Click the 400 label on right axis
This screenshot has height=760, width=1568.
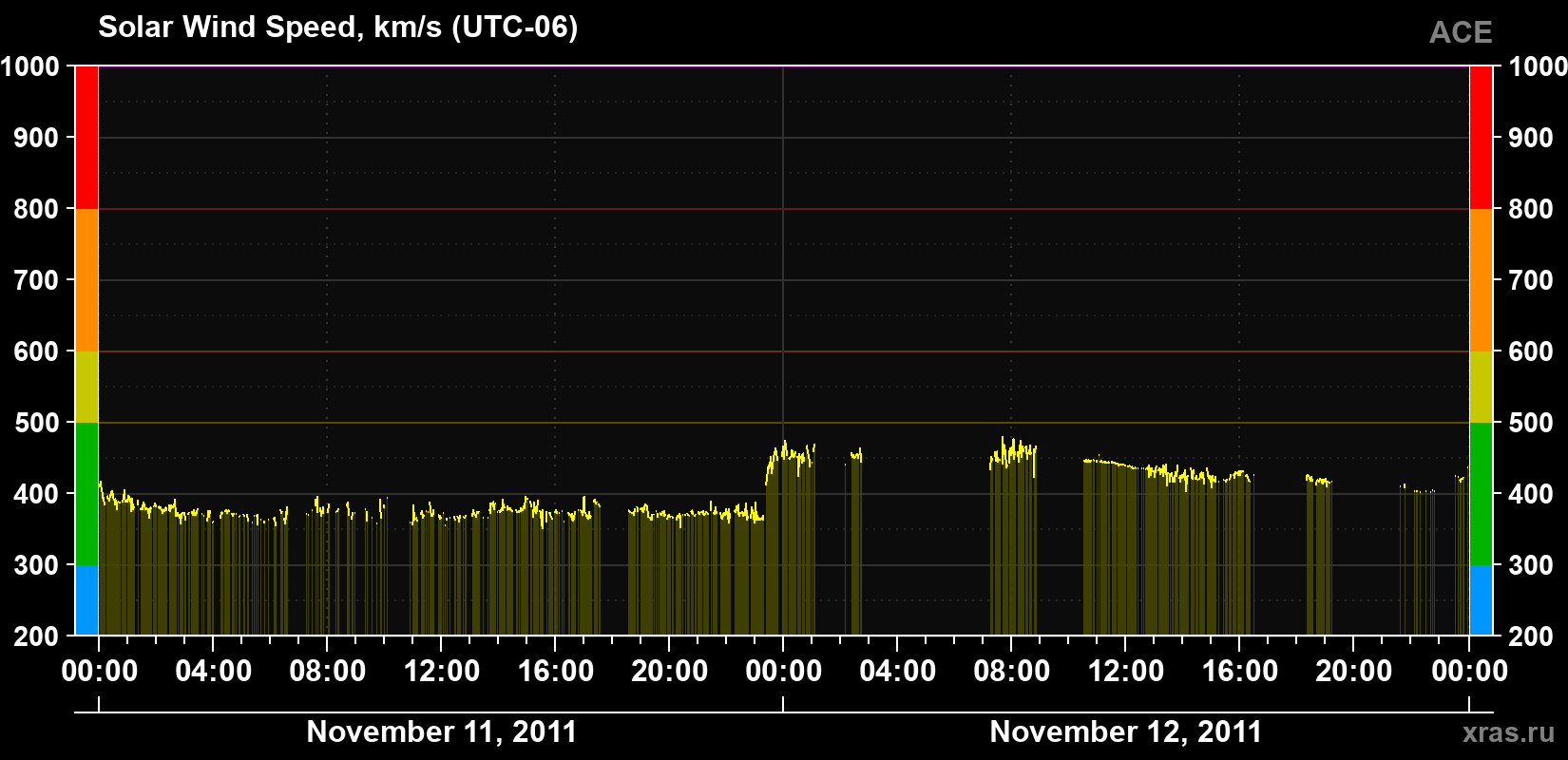[1531, 494]
